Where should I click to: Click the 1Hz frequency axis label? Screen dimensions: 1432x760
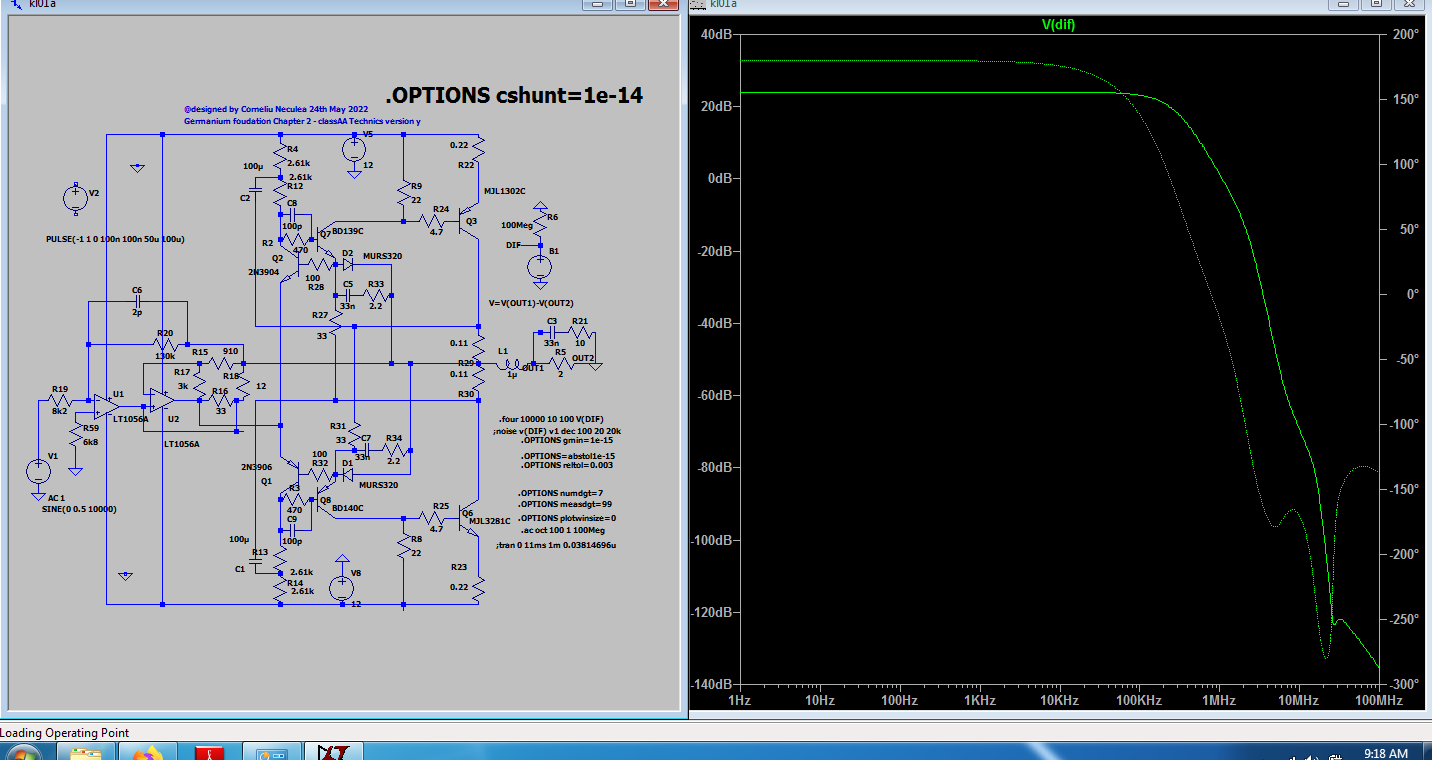(x=740, y=701)
